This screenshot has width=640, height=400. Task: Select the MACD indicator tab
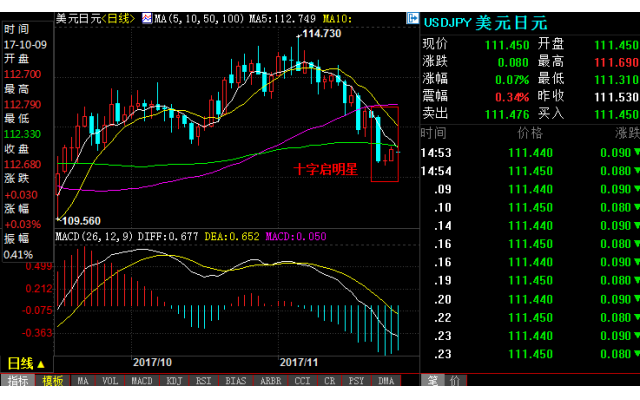(x=142, y=380)
